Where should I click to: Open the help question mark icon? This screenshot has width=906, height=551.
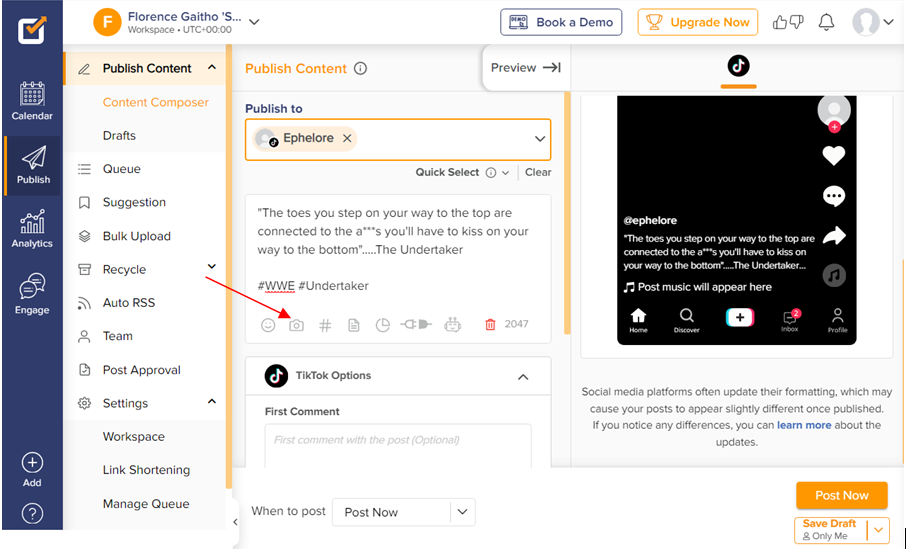pyautogui.click(x=32, y=513)
